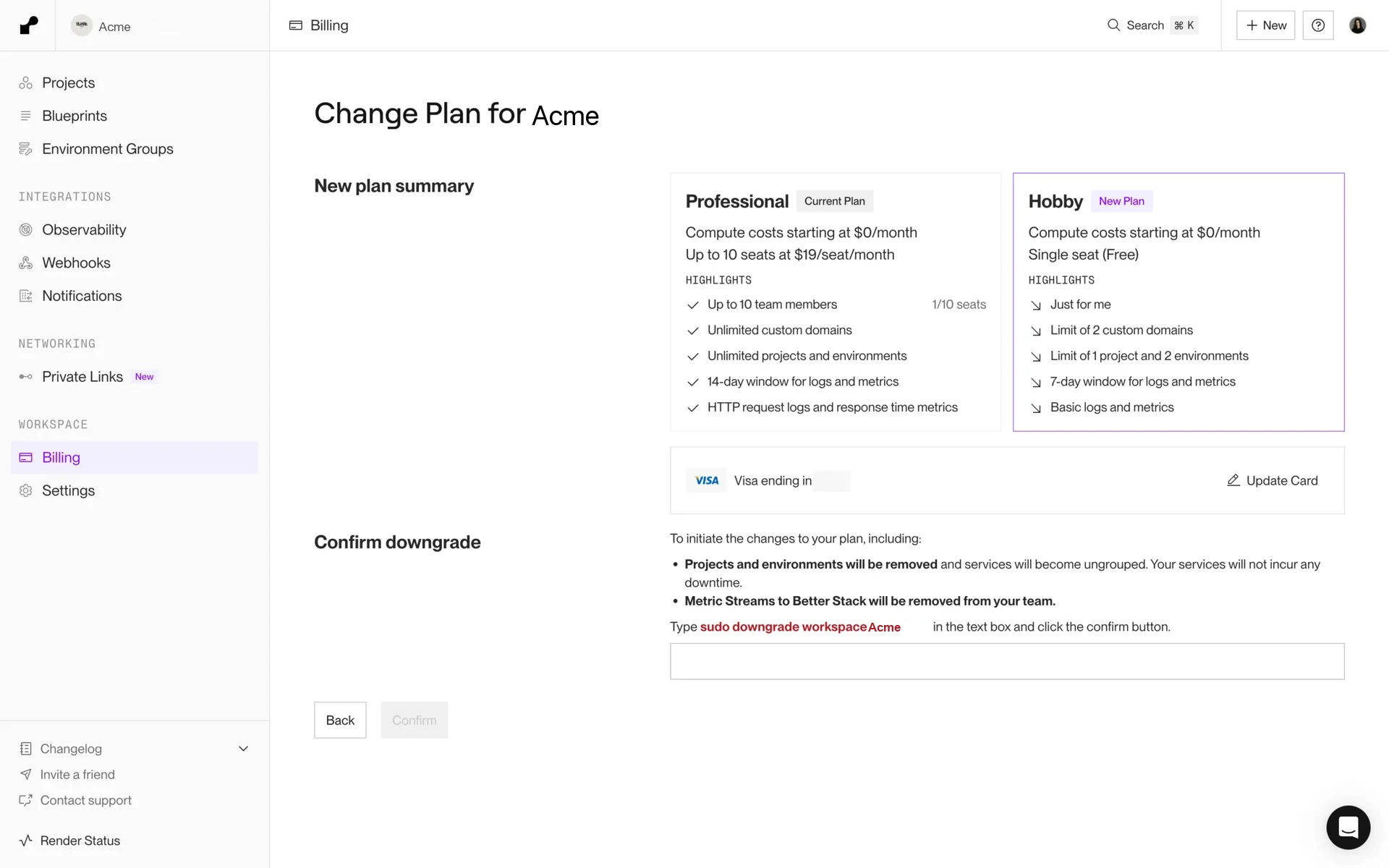Click 'Basic logs and metrics' highlight
This screenshot has width=1389, height=868.
tap(1112, 408)
